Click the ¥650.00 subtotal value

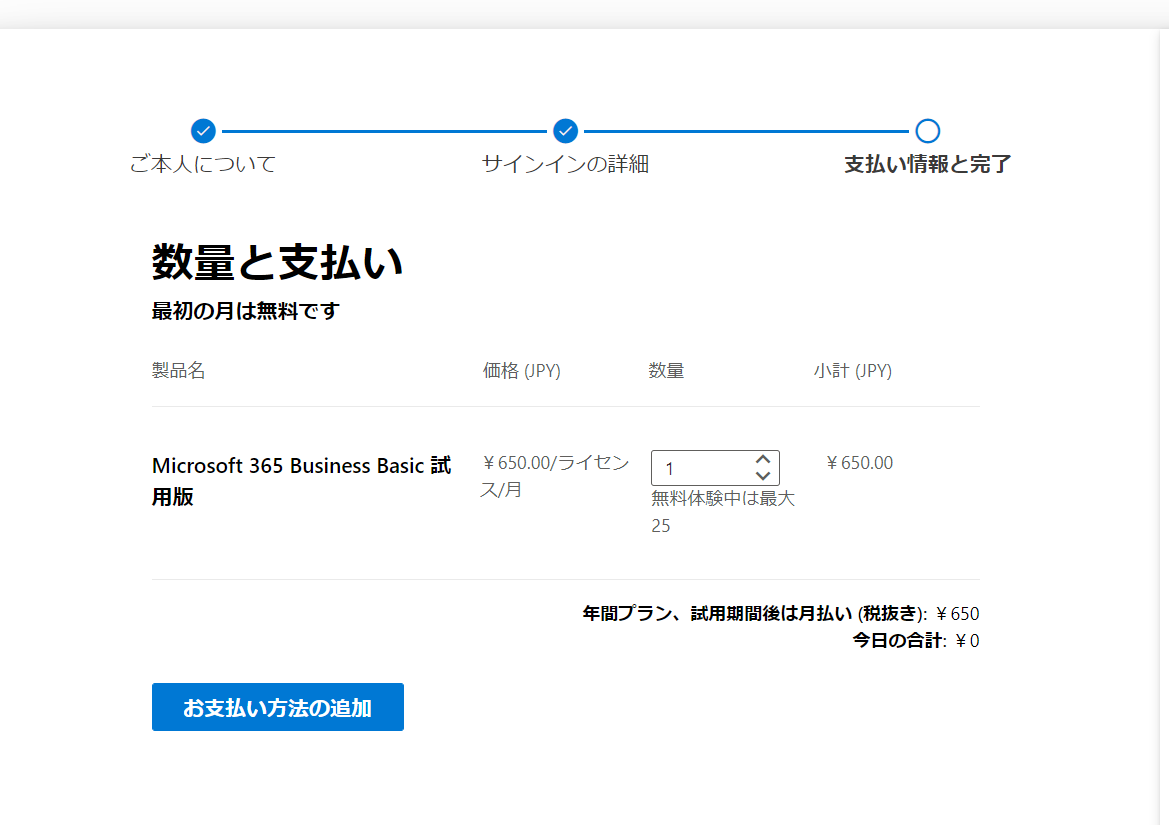click(x=859, y=463)
